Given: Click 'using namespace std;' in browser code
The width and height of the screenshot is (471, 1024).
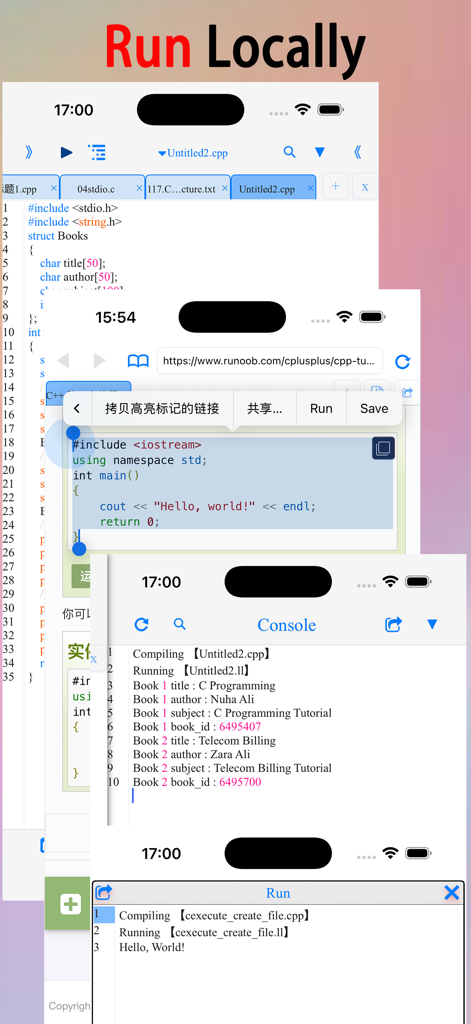Looking at the screenshot, I should 140,460.
